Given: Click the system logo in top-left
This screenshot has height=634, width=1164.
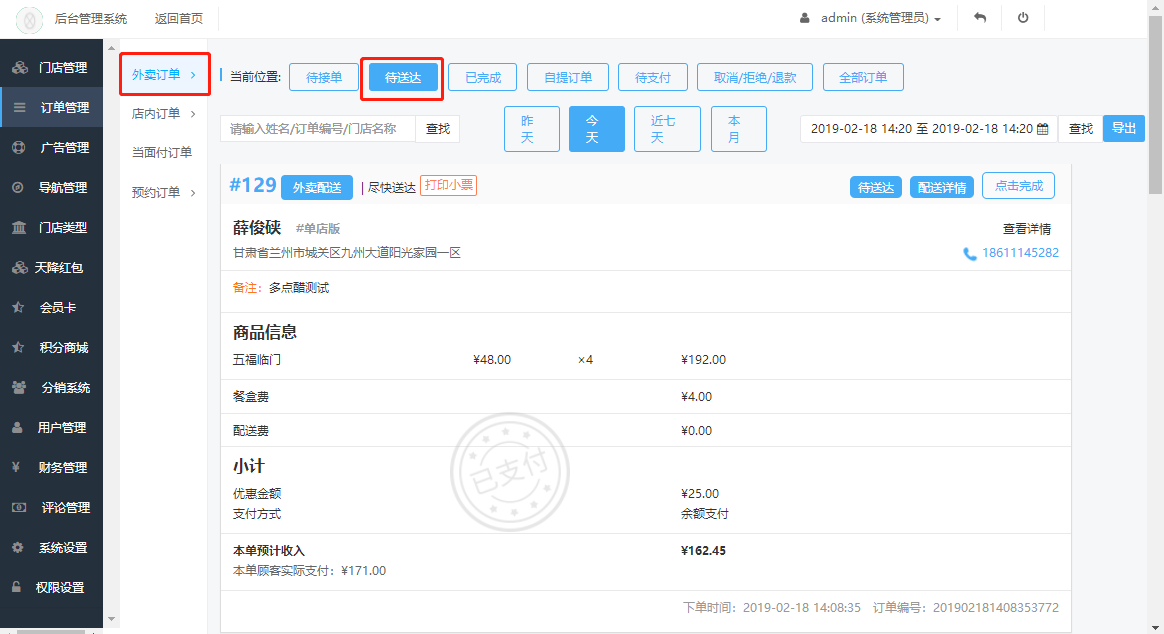Looking at the screenshot, I should [29, 19].
